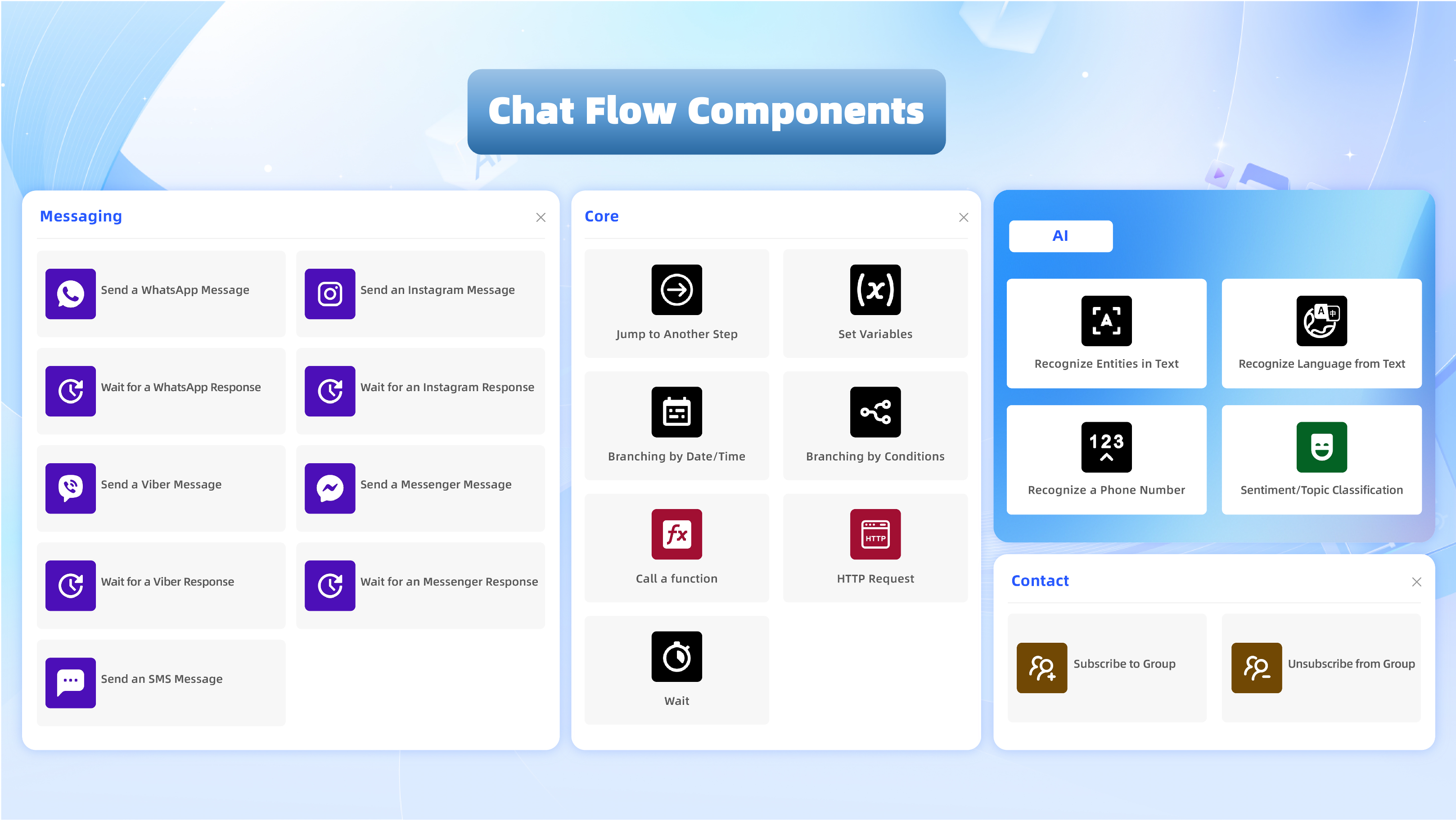Image resolution: width=1456 pixels, height=821 pixels.
Task: Select the Call a function component
Action: pyautogui.click(x=676, y=548)
